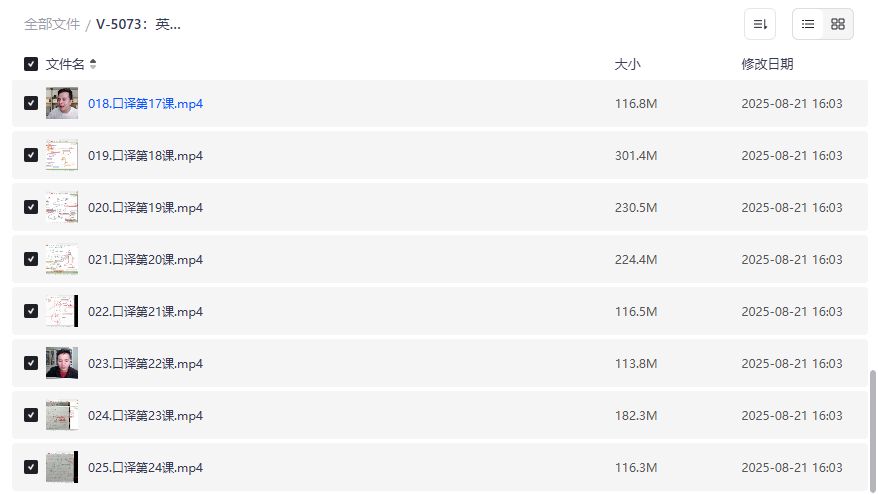
Task: Click the 024.口译第23课.mp4 file name
Action: tap(145, 415)
